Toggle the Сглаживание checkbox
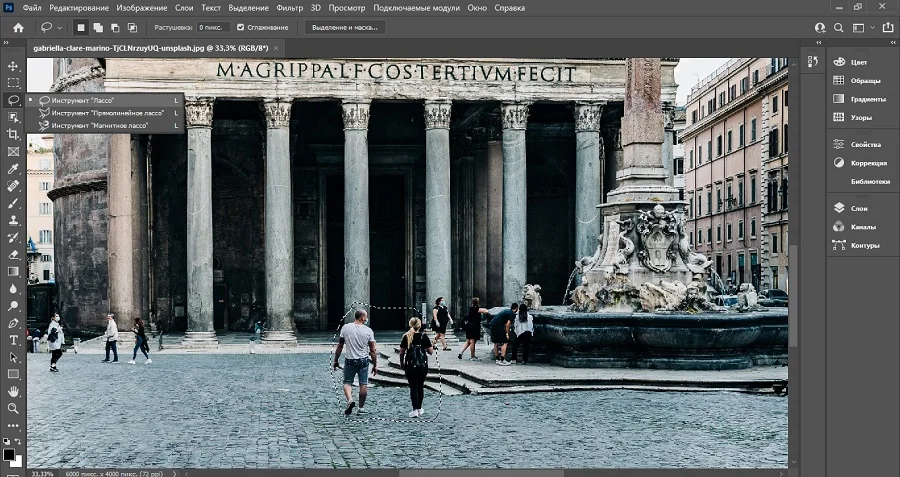This screenshot has width=900, height=477. click(240, 27)
